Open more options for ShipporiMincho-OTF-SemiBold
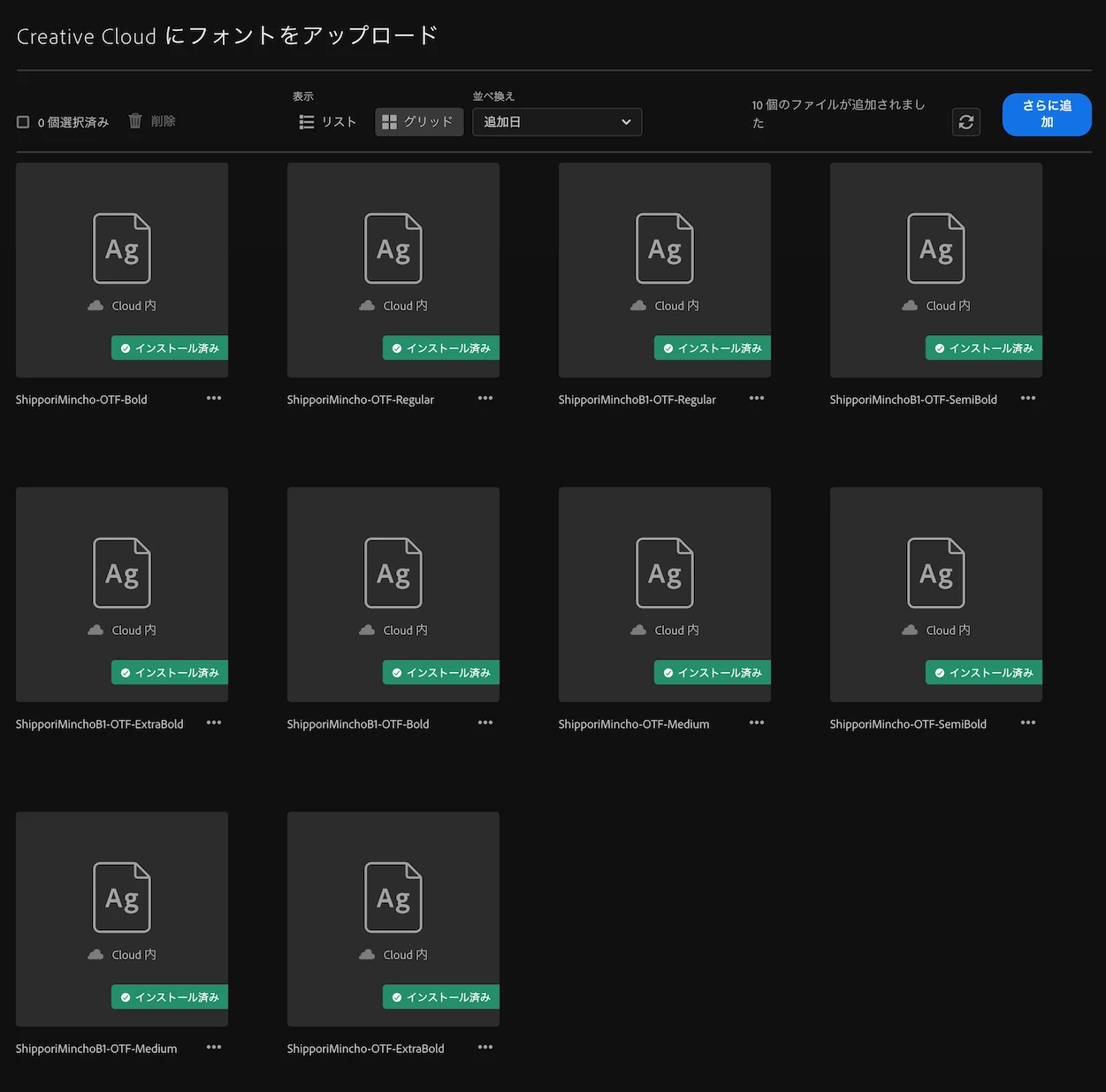Screen dimensions: 1106x1092 tap(1028, 722)
